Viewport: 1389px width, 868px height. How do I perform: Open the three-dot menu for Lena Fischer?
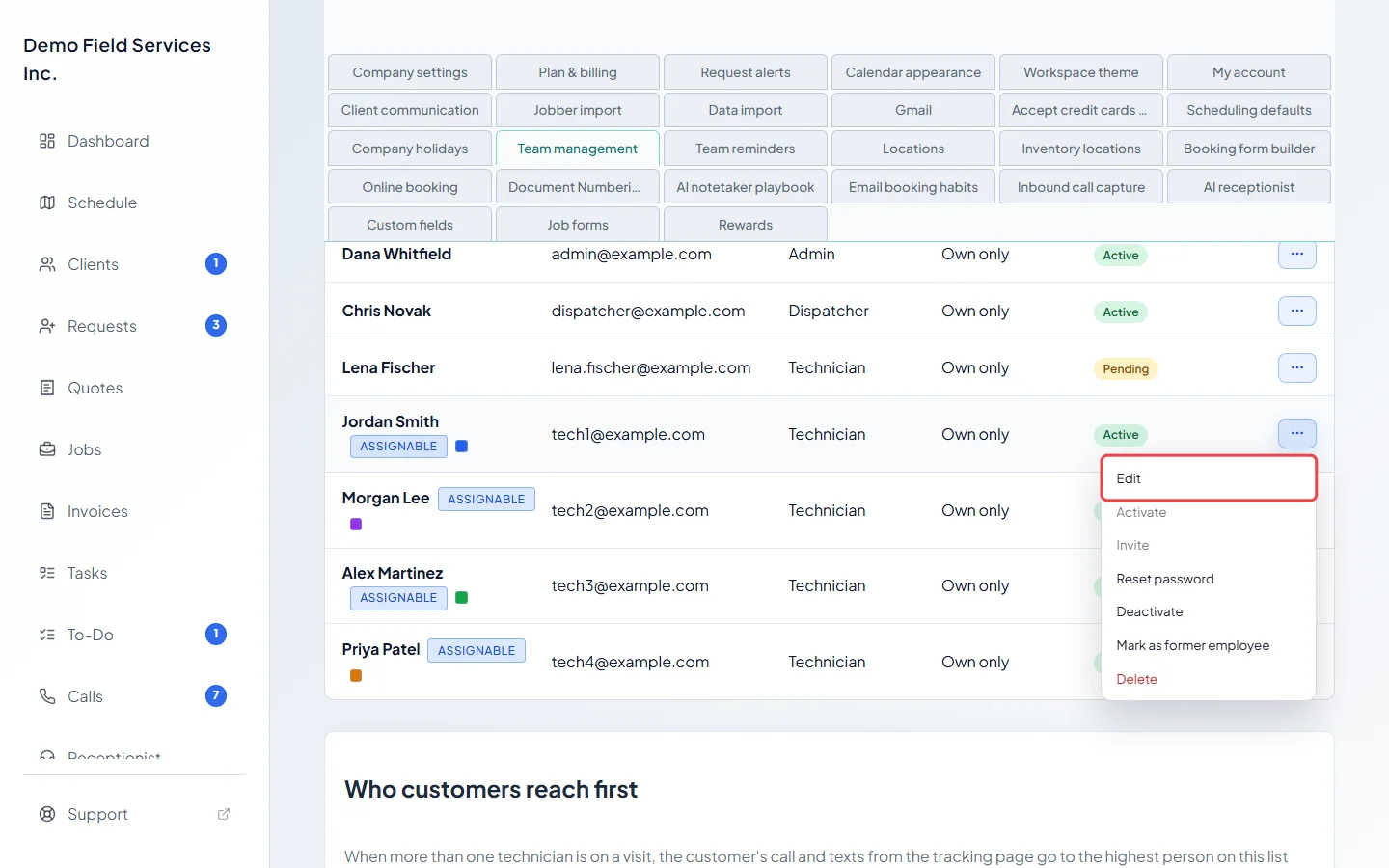(x=1297, y=367)
